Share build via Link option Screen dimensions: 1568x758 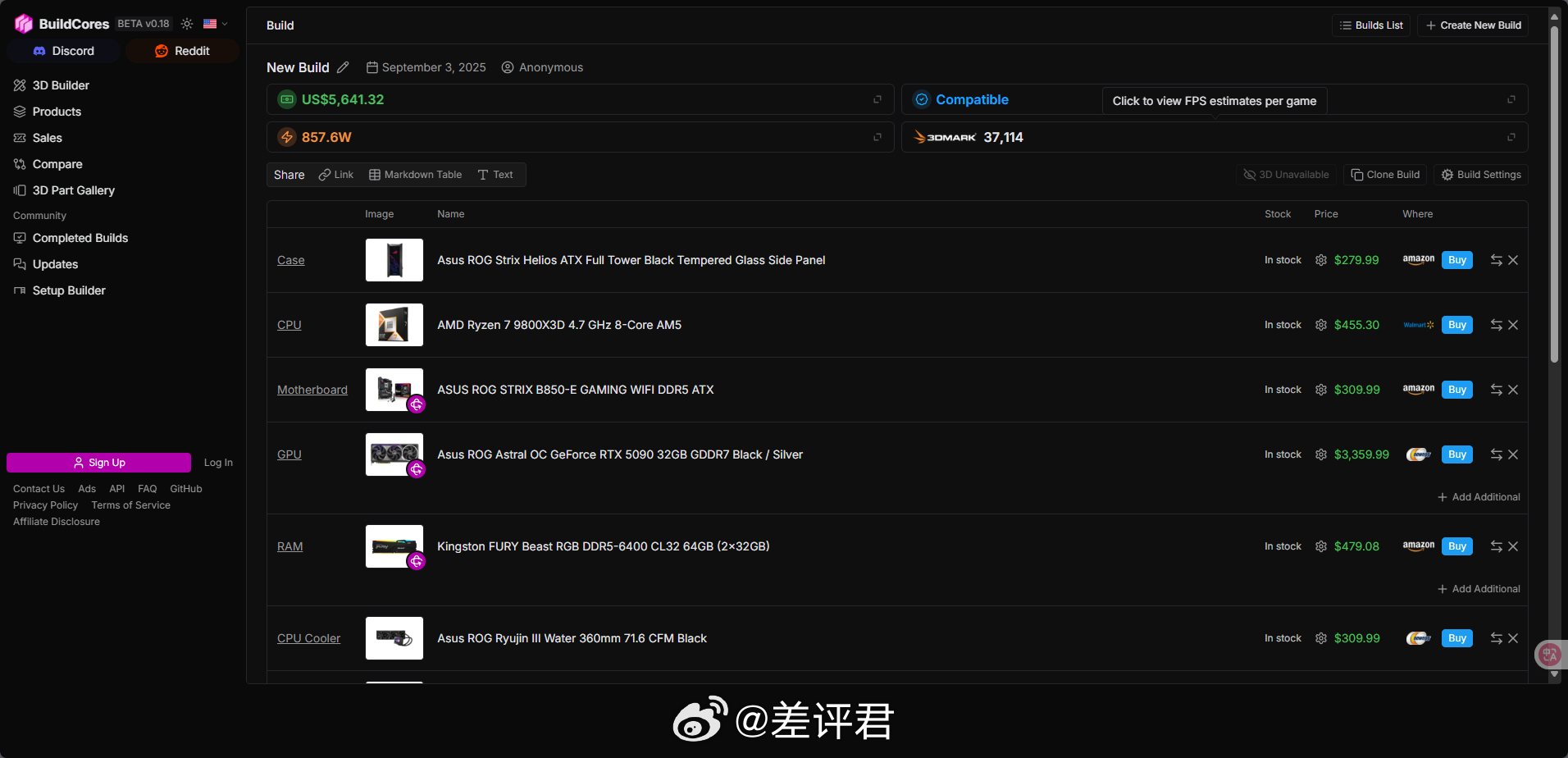[x=336, y=175]
